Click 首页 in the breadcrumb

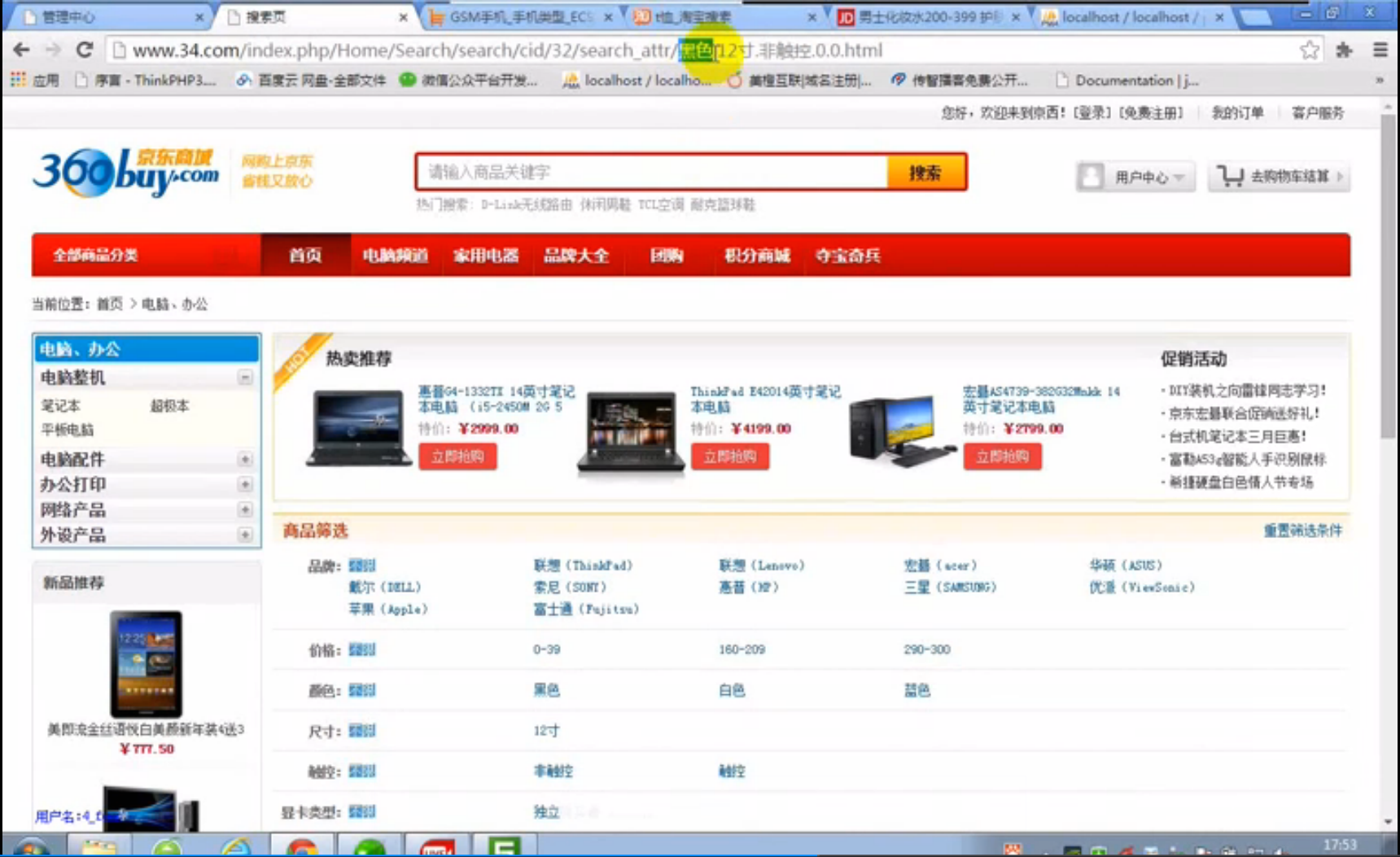110,304
